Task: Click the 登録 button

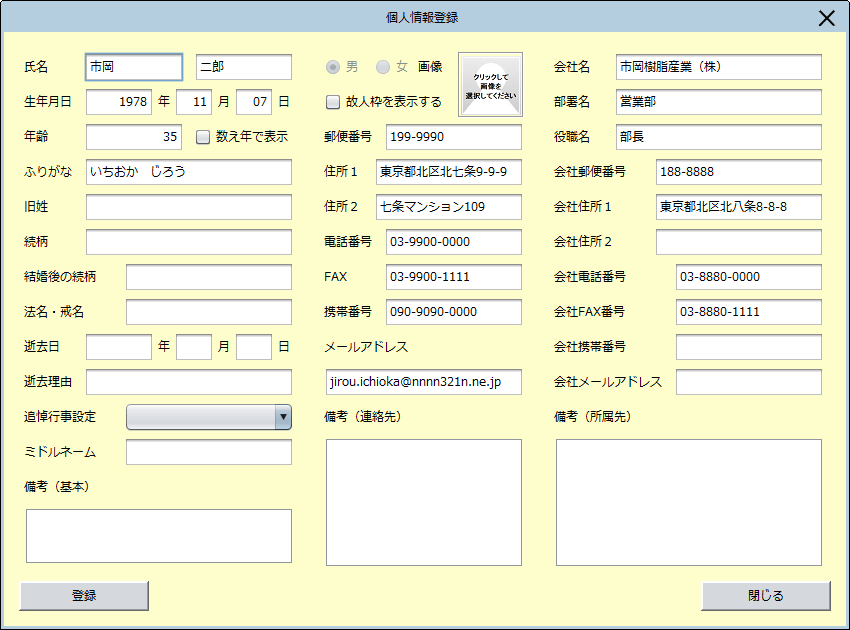Action: (84, 596)
